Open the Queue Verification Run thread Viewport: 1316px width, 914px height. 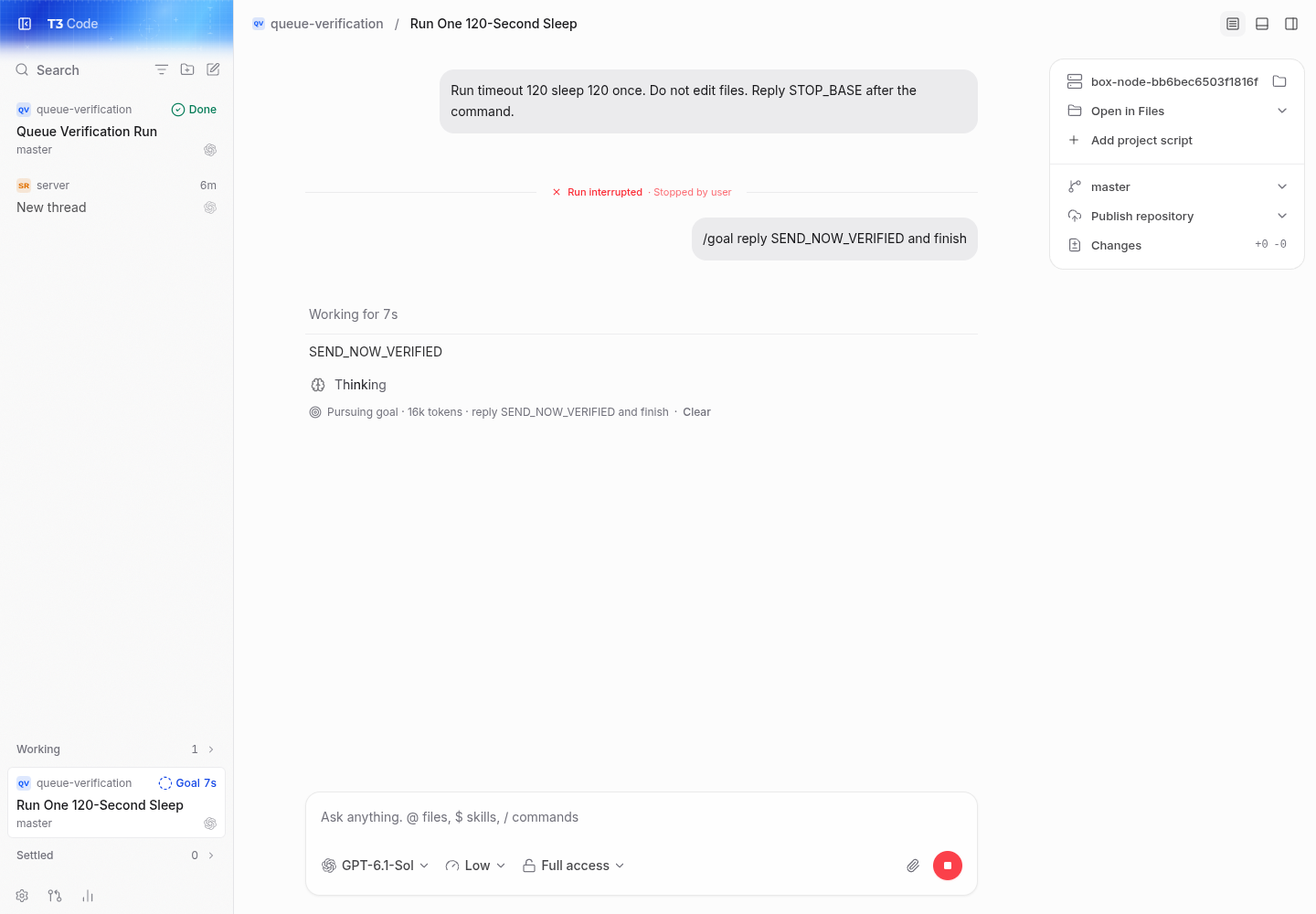coord(116,130)
